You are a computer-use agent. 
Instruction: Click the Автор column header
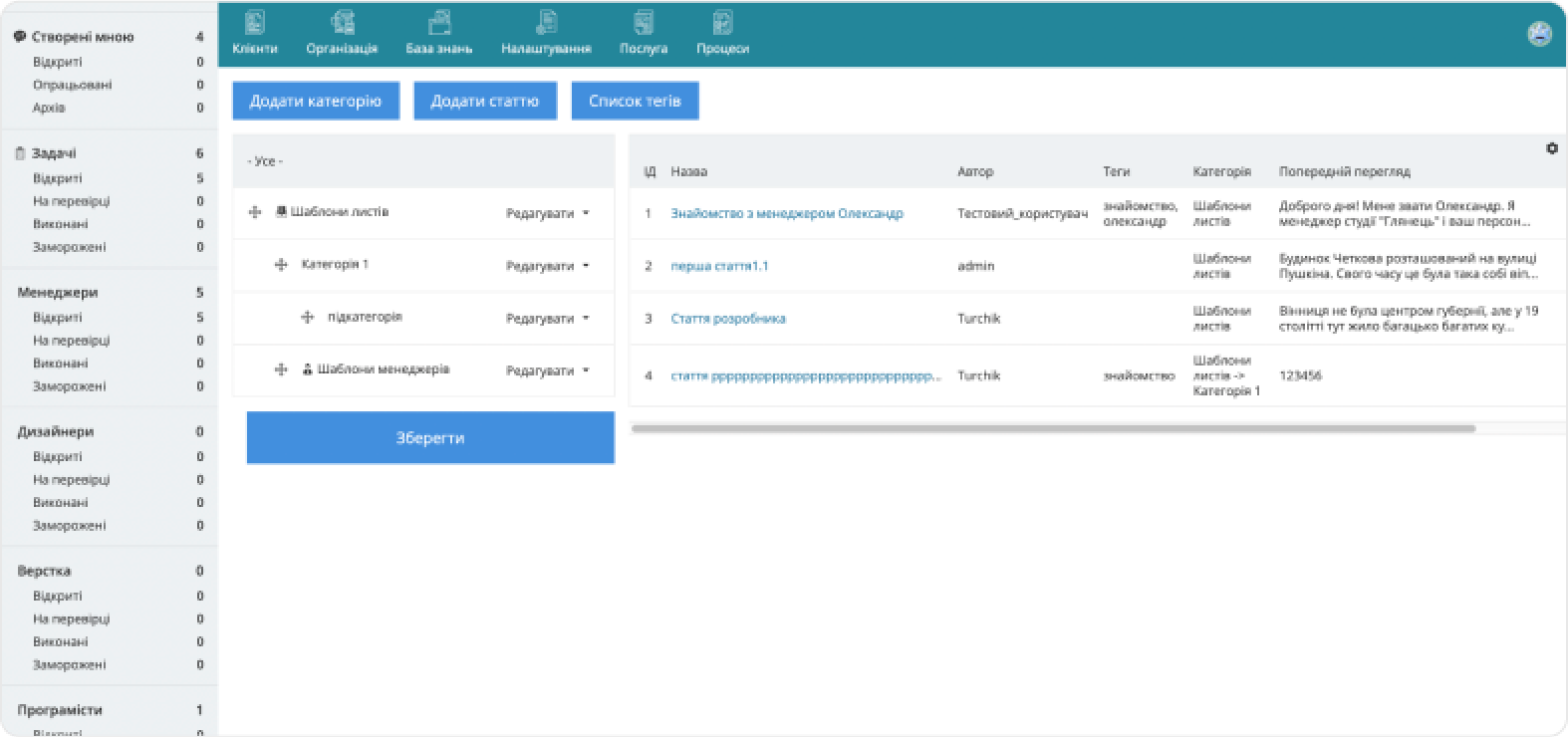pos(975,171)
